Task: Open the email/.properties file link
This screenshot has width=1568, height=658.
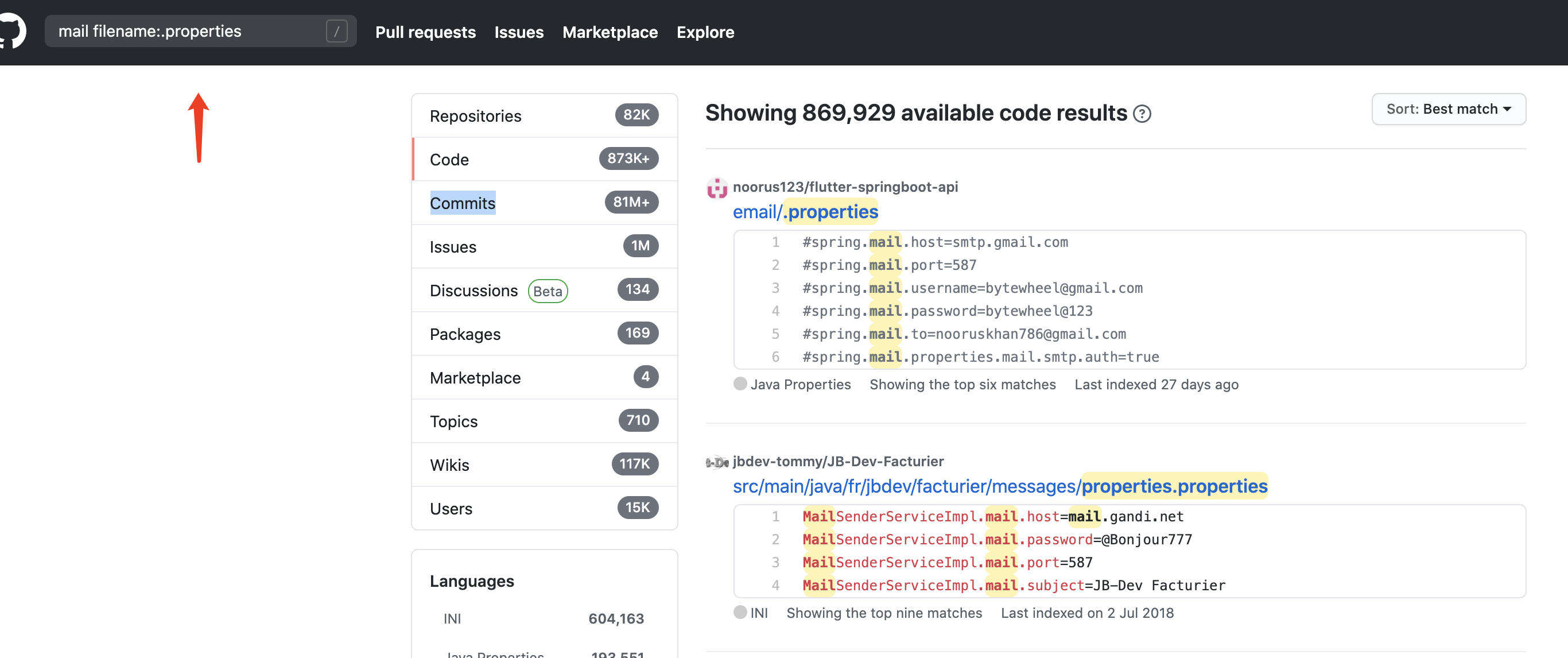Action: (805, 212)
